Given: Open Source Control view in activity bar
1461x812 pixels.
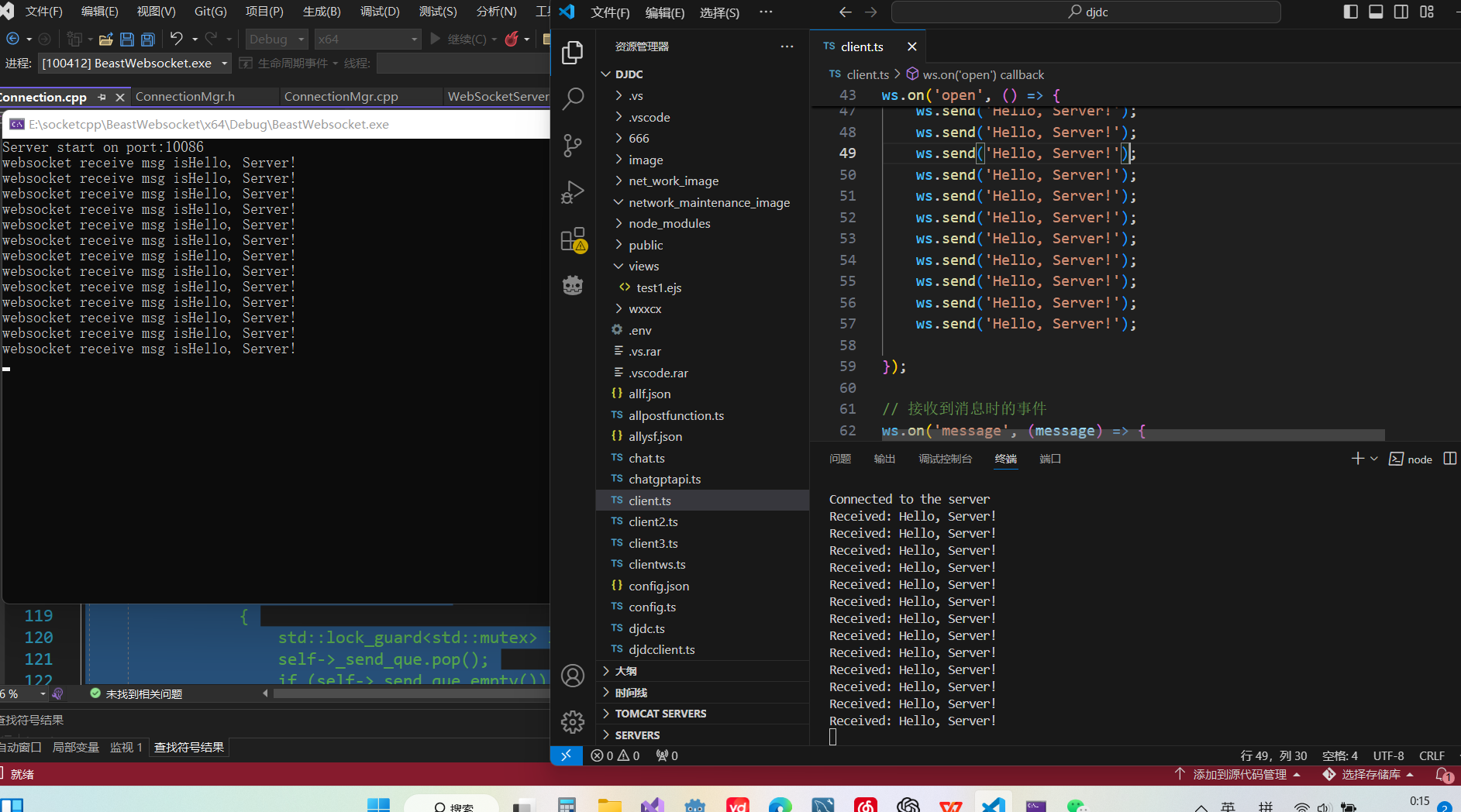Looking at the screenshot, I should (x=573, y=145).
